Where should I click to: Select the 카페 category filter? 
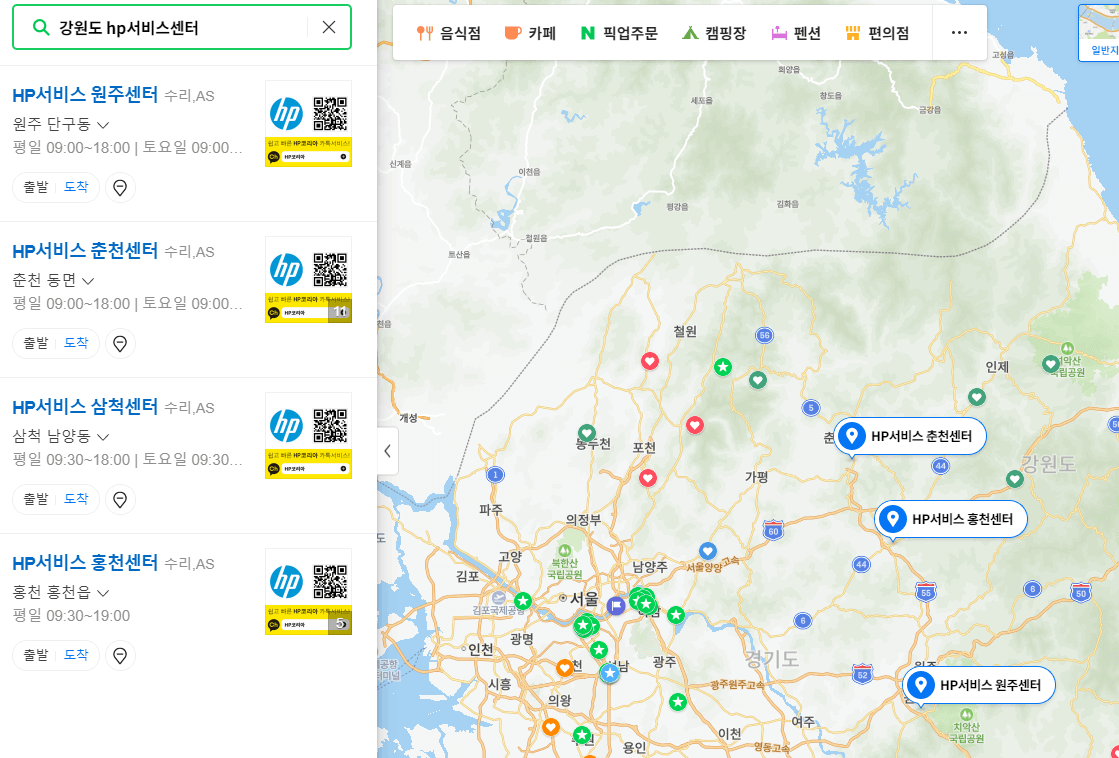[x=530, y=33]
